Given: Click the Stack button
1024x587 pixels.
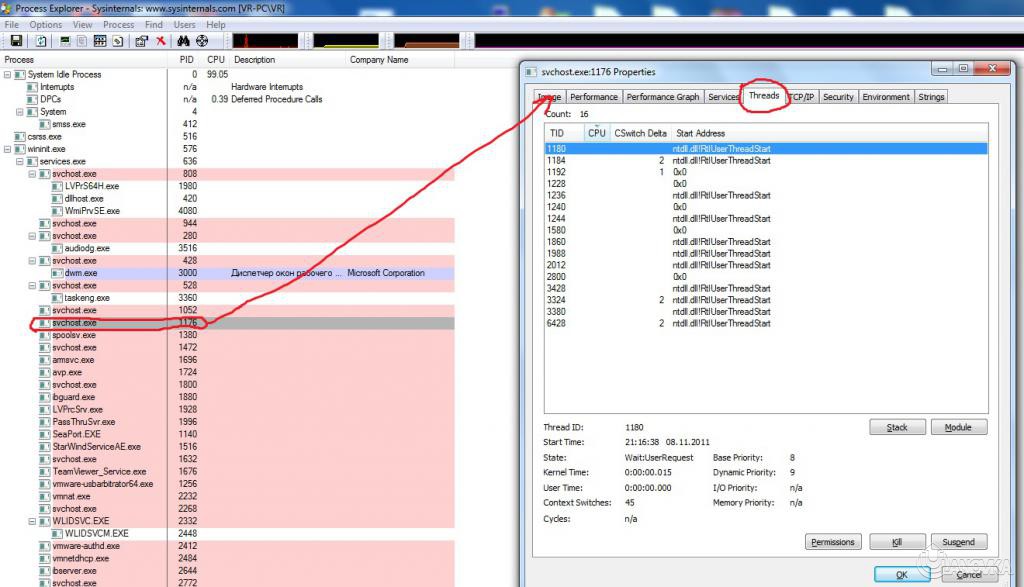Looking at the screenshot, I should click(x=897, y=427).
